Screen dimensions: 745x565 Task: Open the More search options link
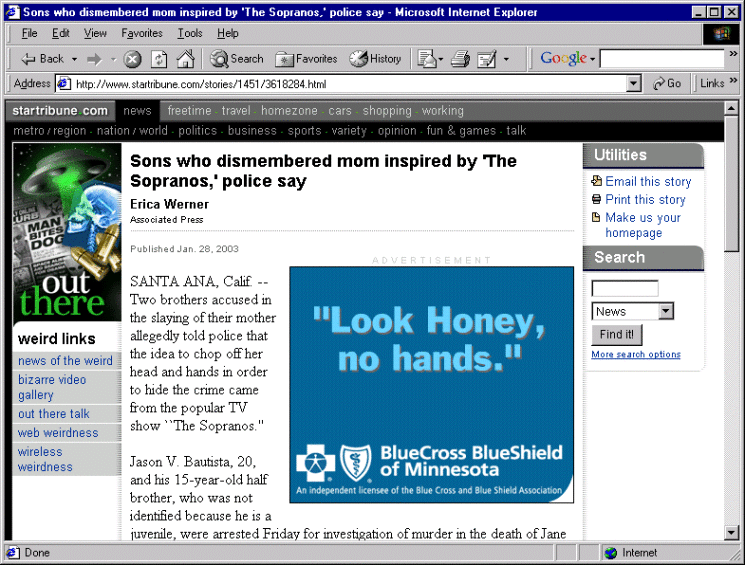point(636,354)
